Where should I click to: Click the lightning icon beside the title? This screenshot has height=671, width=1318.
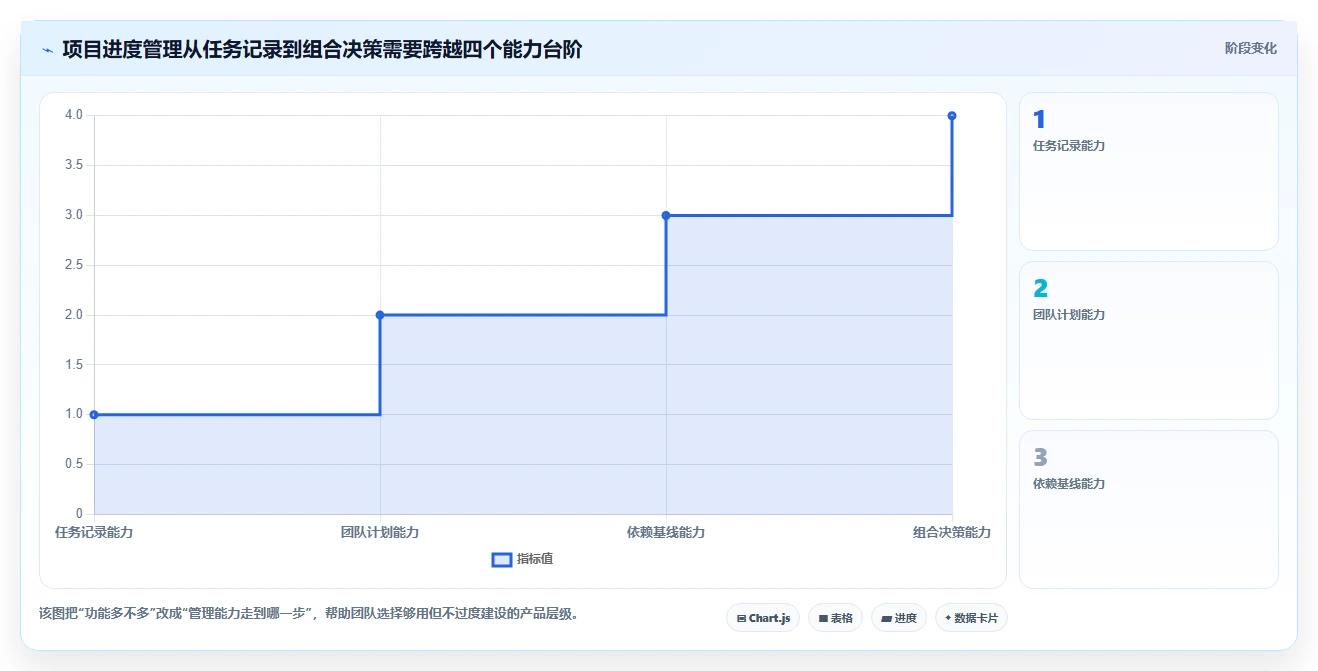(47, 50)
